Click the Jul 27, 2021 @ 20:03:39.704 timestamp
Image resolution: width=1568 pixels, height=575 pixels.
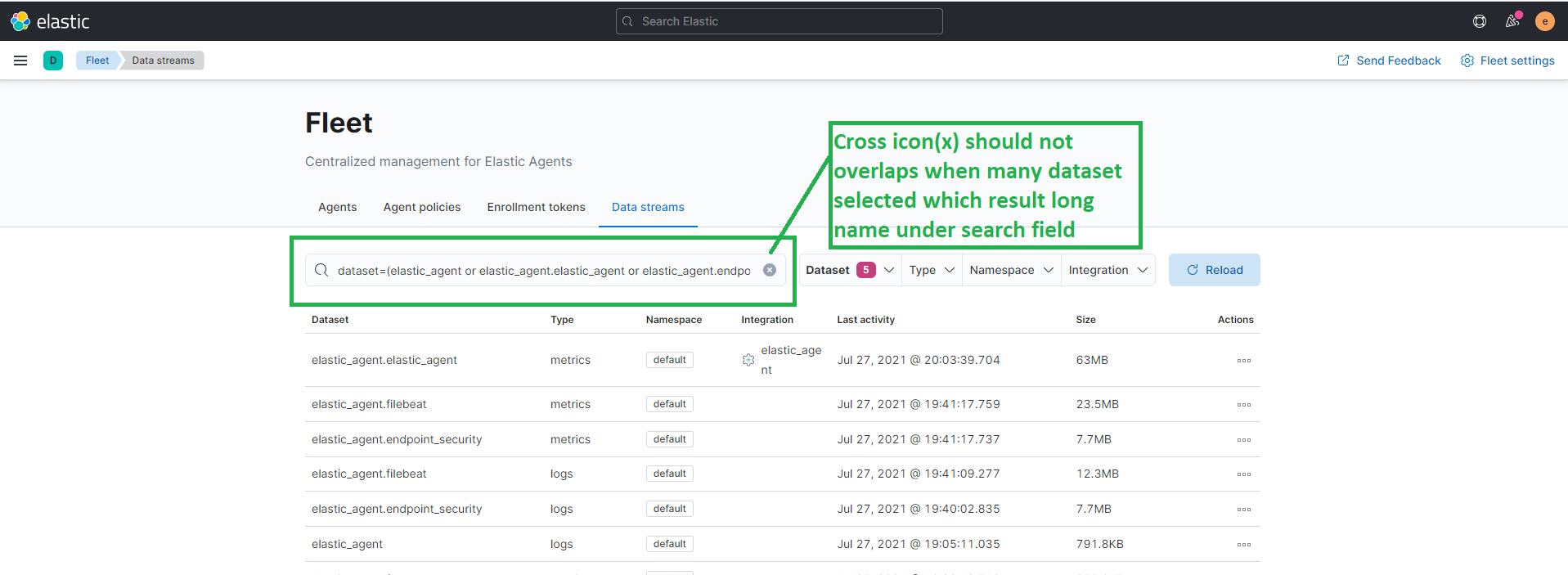click(919, 360)
